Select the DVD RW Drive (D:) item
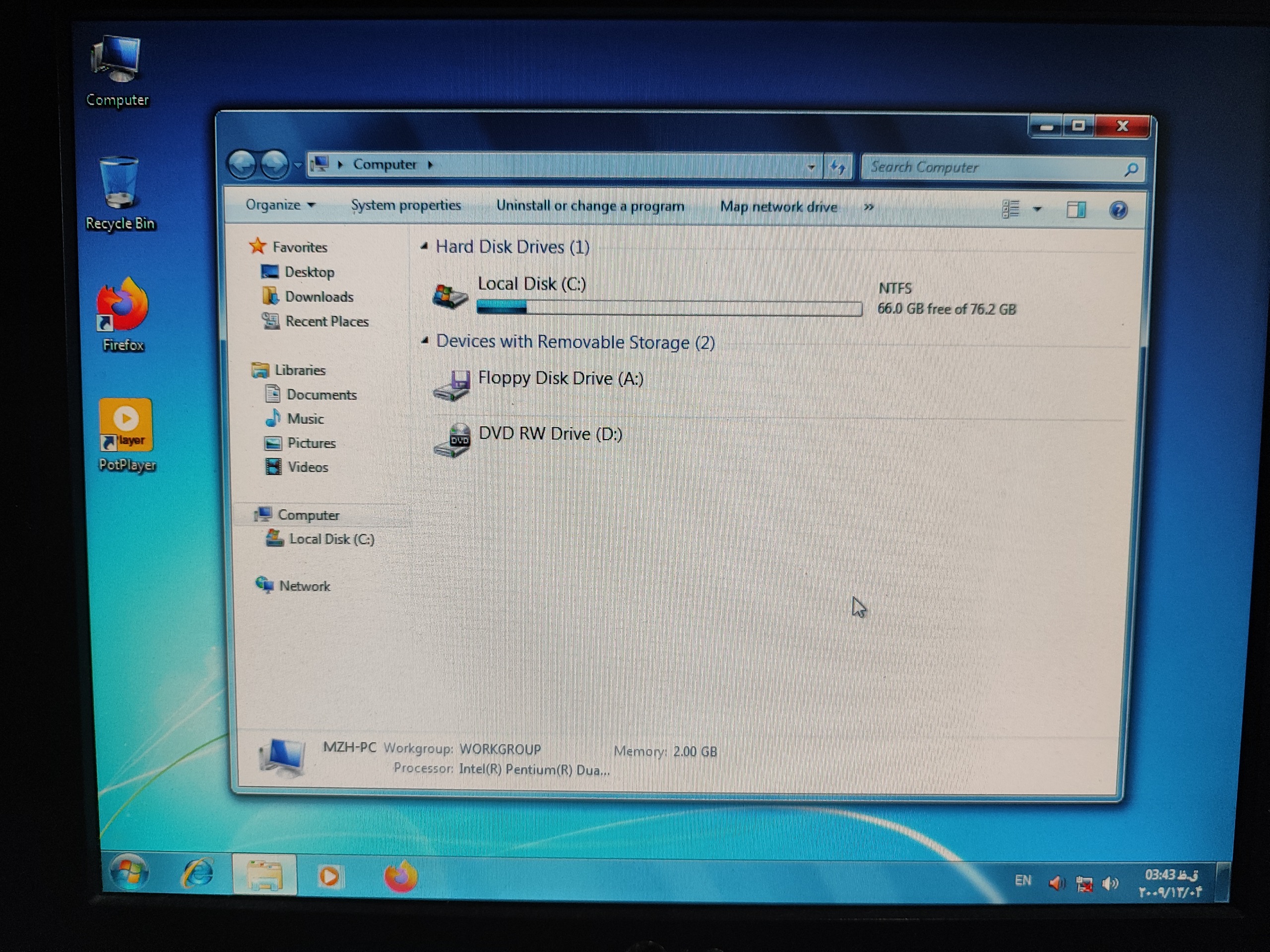Image resolution: width=1270 pixels, height=952 pixels. [550, 434]
